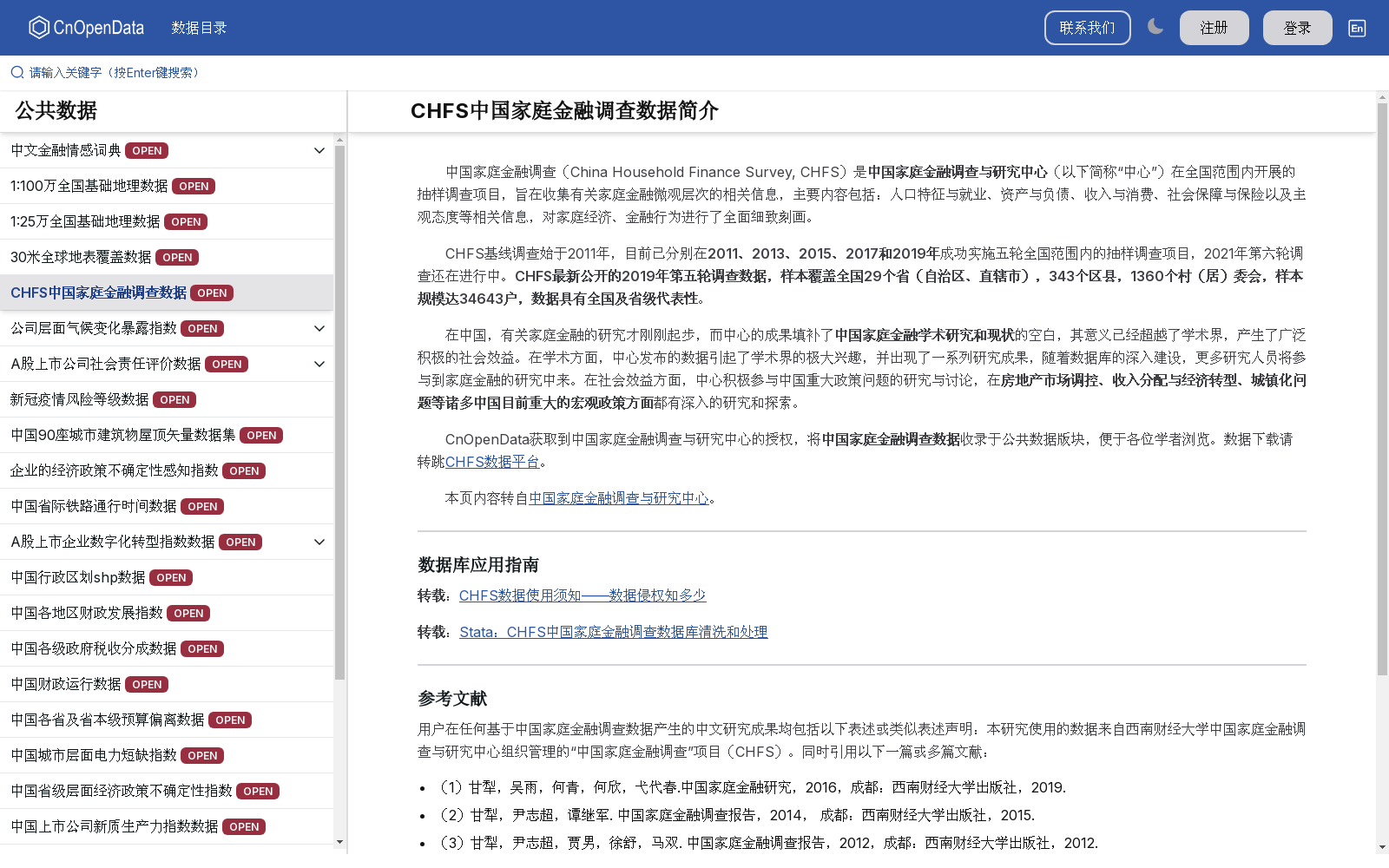Open CHFS数据使用须知 link

(583, 595)
